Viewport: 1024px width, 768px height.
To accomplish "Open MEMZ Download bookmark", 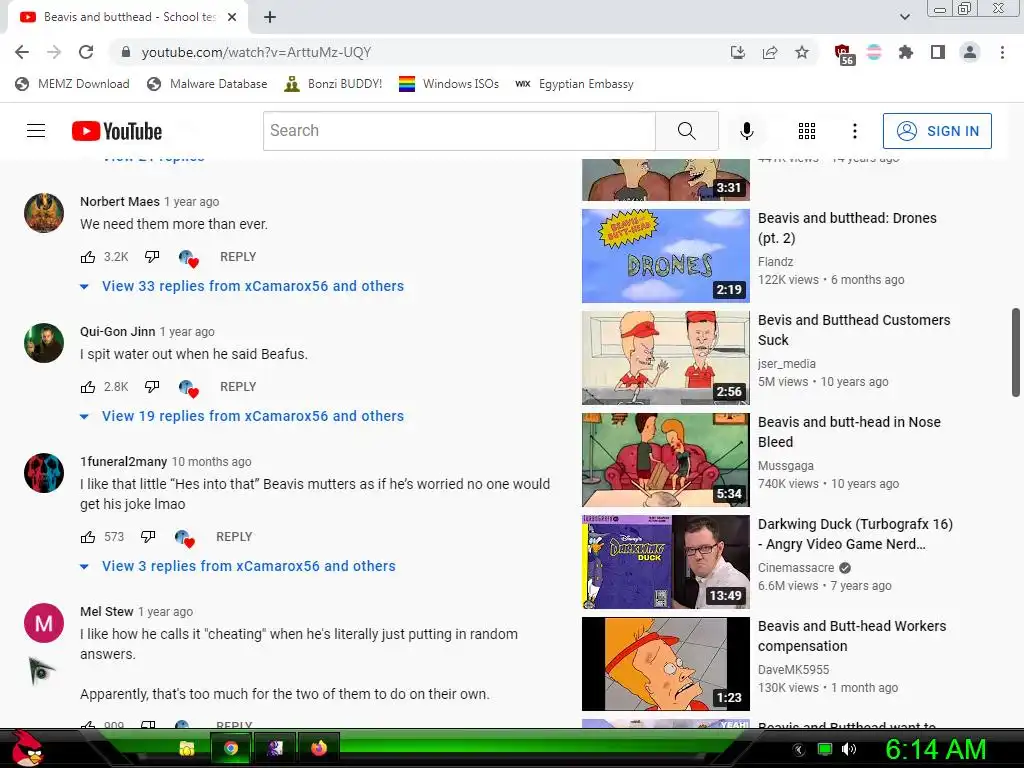I will tap(72, 84).
